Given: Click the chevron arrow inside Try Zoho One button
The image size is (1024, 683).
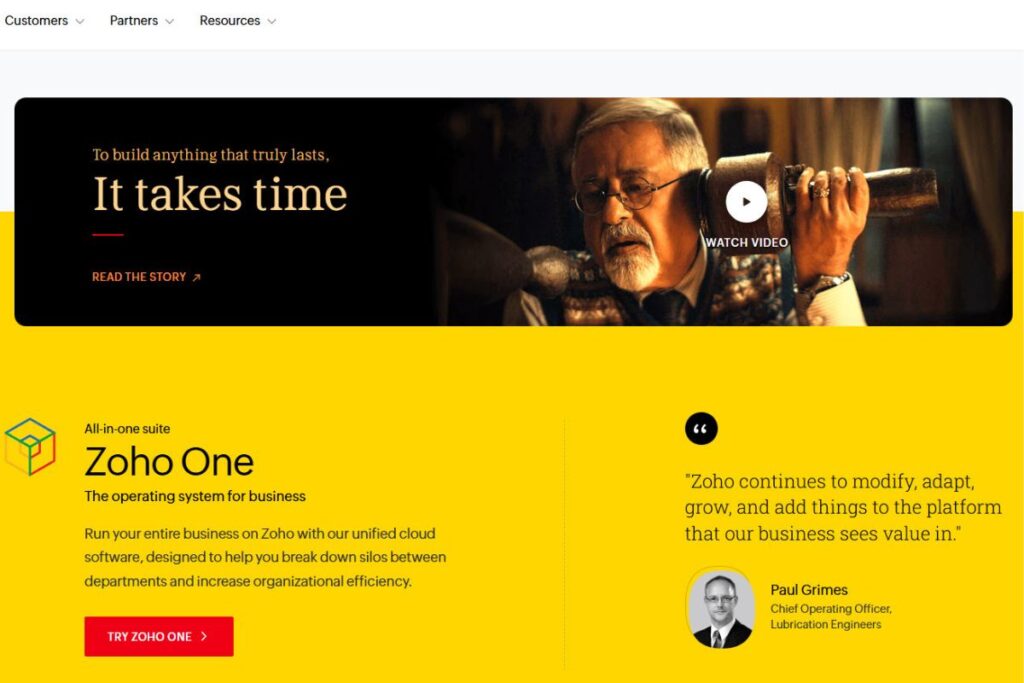Looking at the screenshot, I should pyautogui.click(x=204, y=636).
